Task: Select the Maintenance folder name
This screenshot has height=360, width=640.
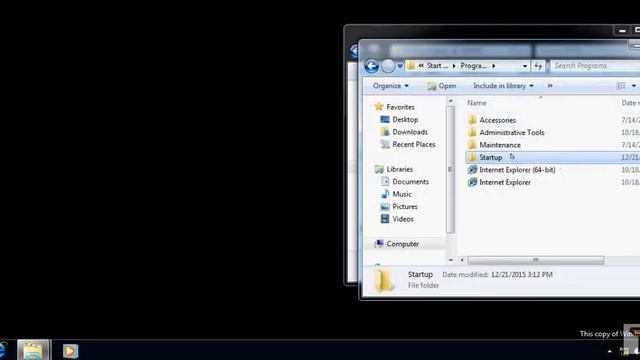Action: pyautogui.click(x=500, y=145)
